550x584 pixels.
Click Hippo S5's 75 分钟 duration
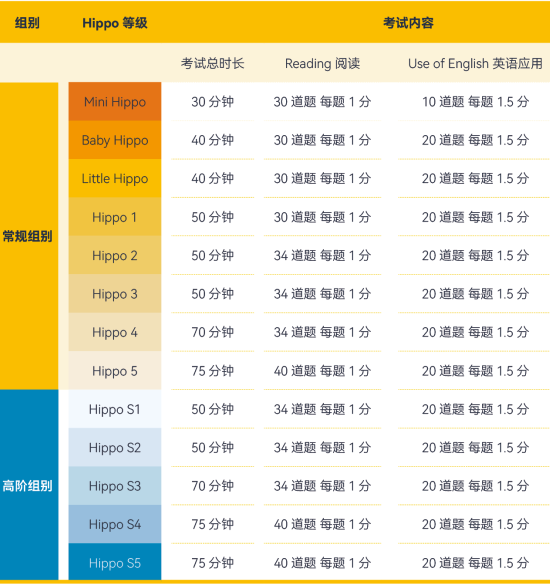tap(213, 563)
